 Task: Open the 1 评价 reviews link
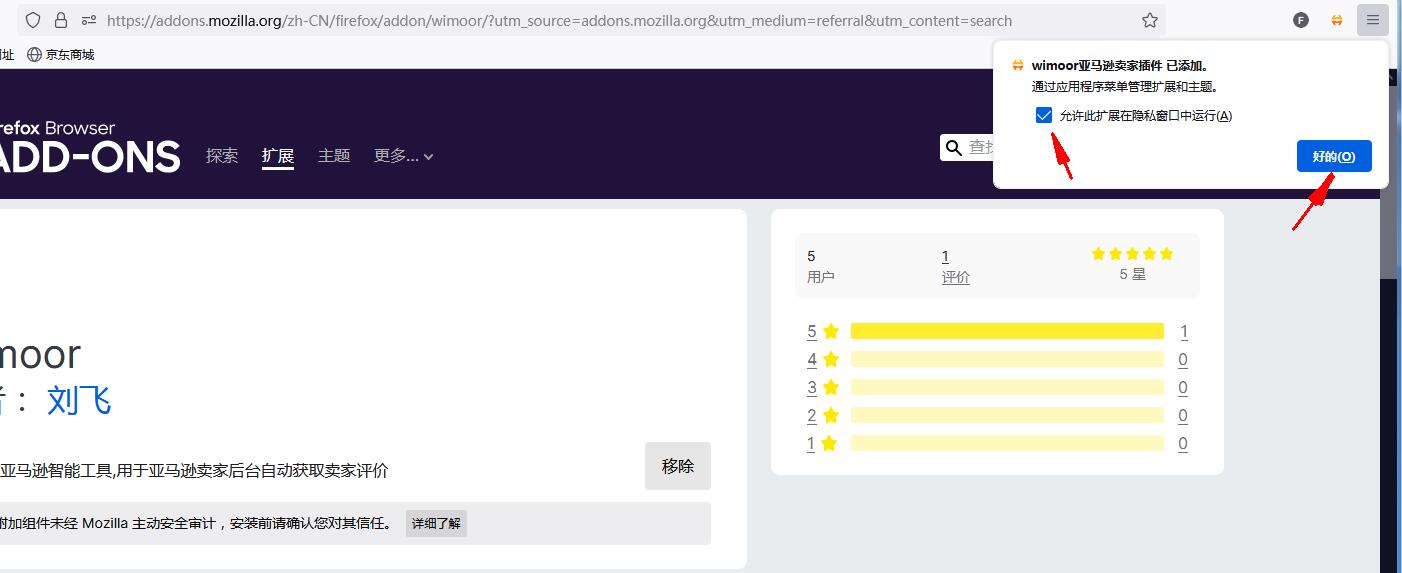tap(955, 267)
